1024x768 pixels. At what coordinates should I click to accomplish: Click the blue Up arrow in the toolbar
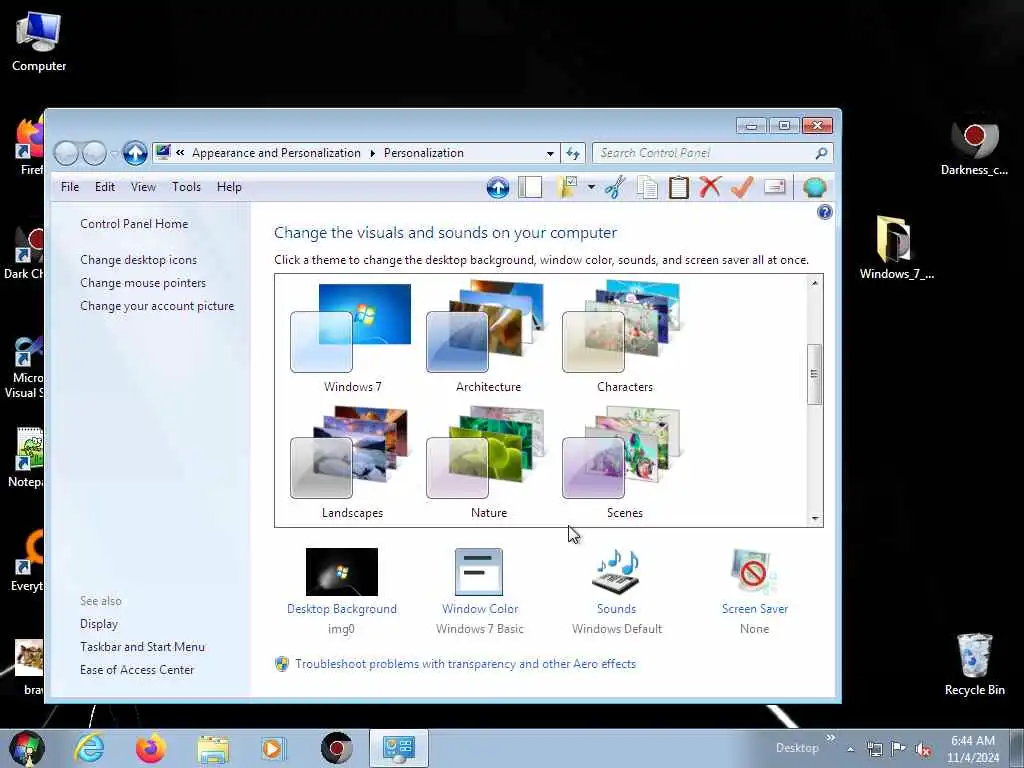coord(498,188)
